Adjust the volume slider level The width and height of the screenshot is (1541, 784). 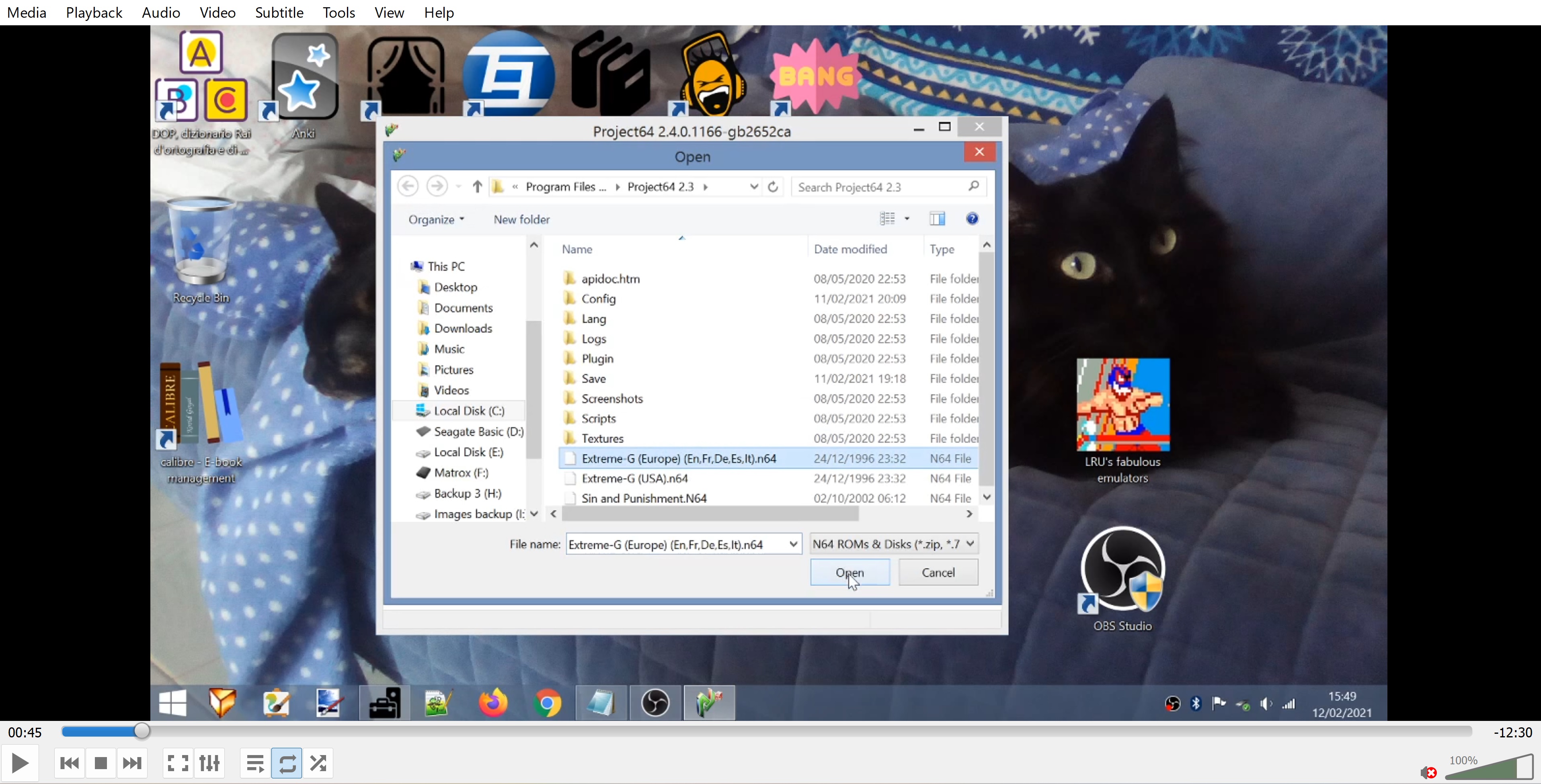[1490, 768]
